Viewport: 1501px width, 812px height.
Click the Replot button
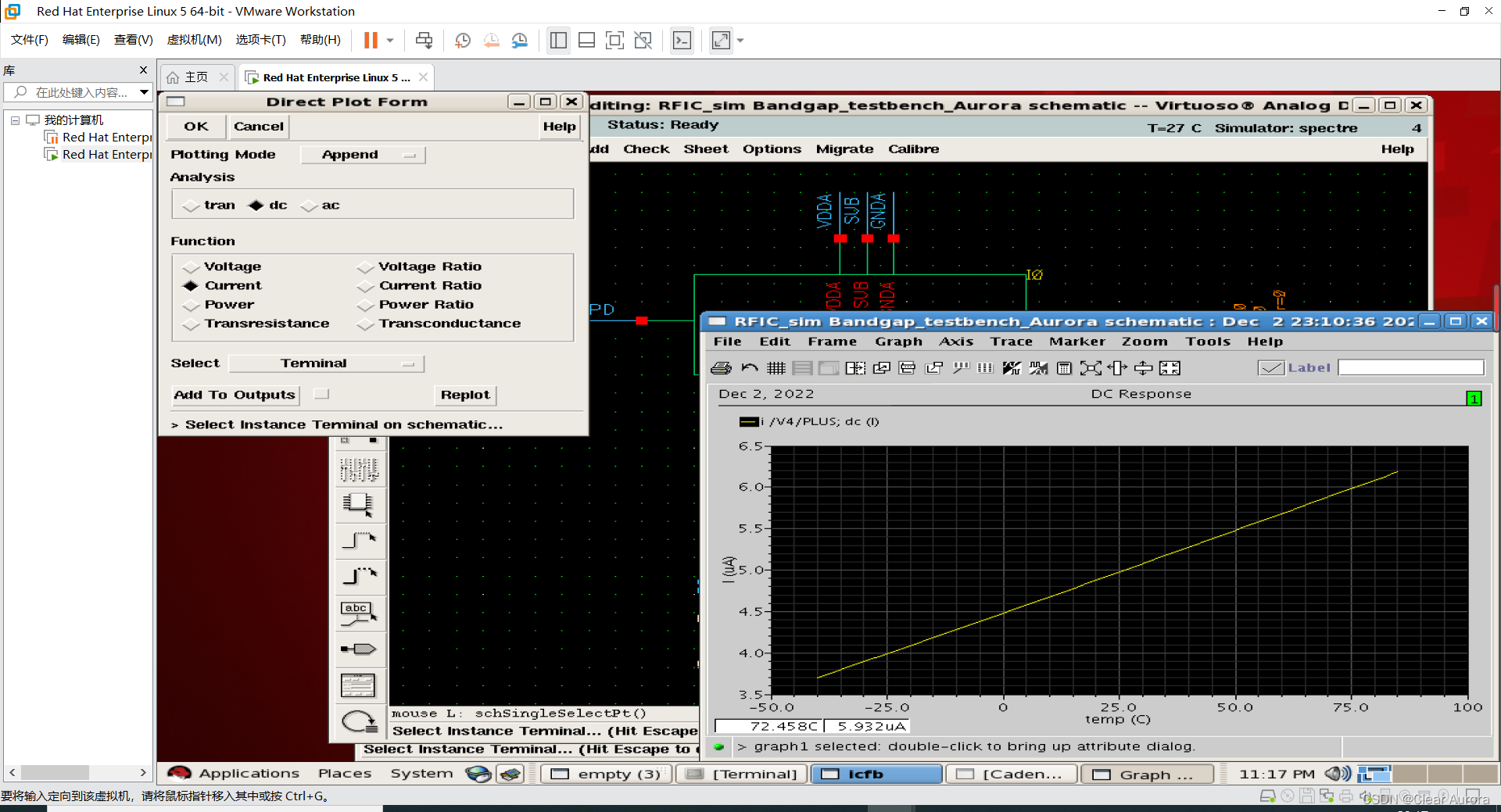point(465,395)
